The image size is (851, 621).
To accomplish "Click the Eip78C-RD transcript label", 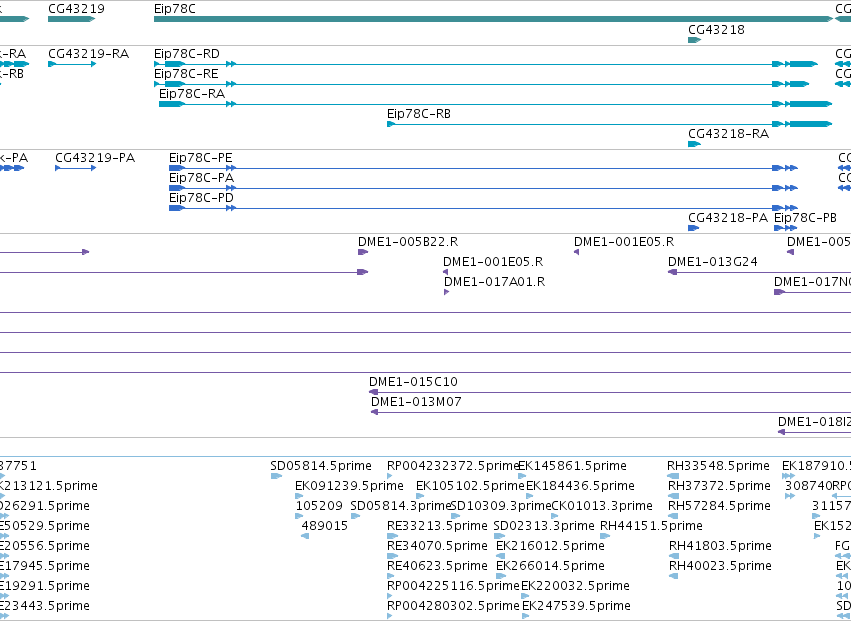I will point(187,54).
